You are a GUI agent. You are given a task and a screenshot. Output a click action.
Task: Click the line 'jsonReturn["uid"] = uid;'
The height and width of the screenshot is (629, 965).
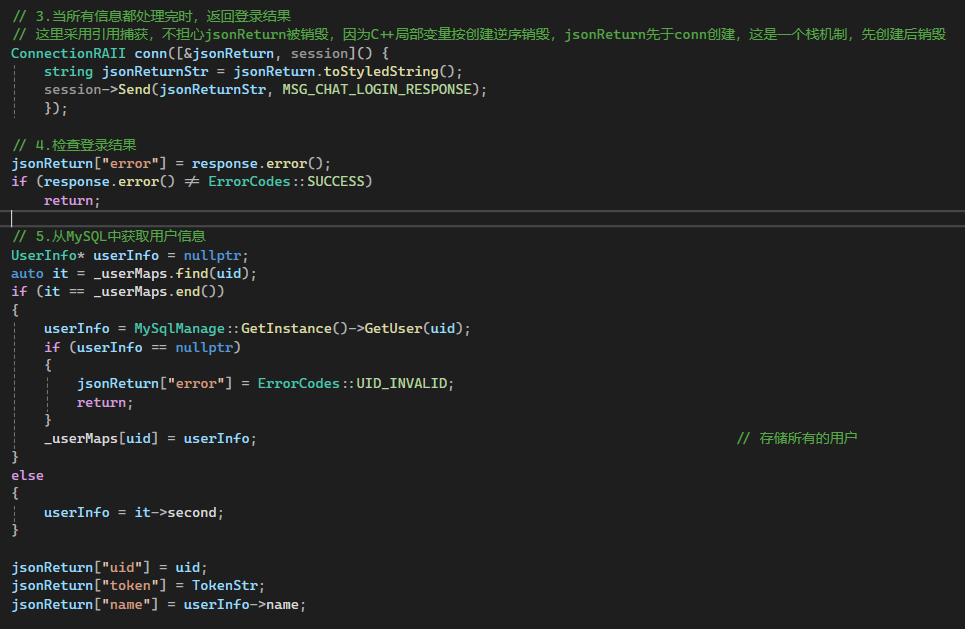pos(109,567)
